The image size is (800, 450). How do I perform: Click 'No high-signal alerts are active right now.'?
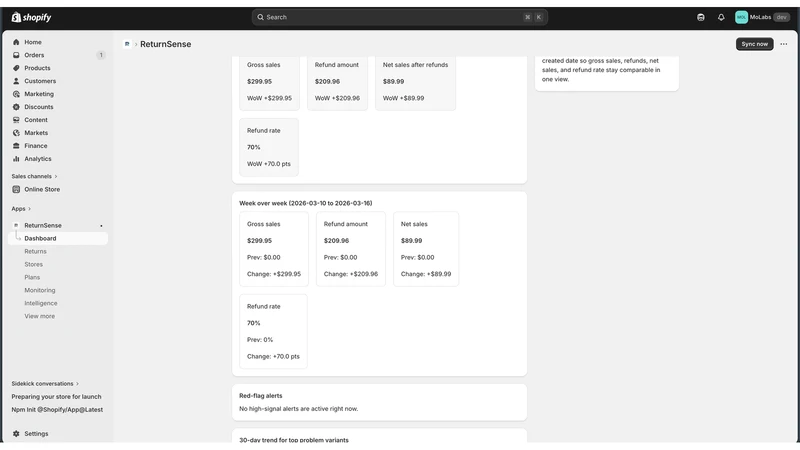(x=298, y=409)
